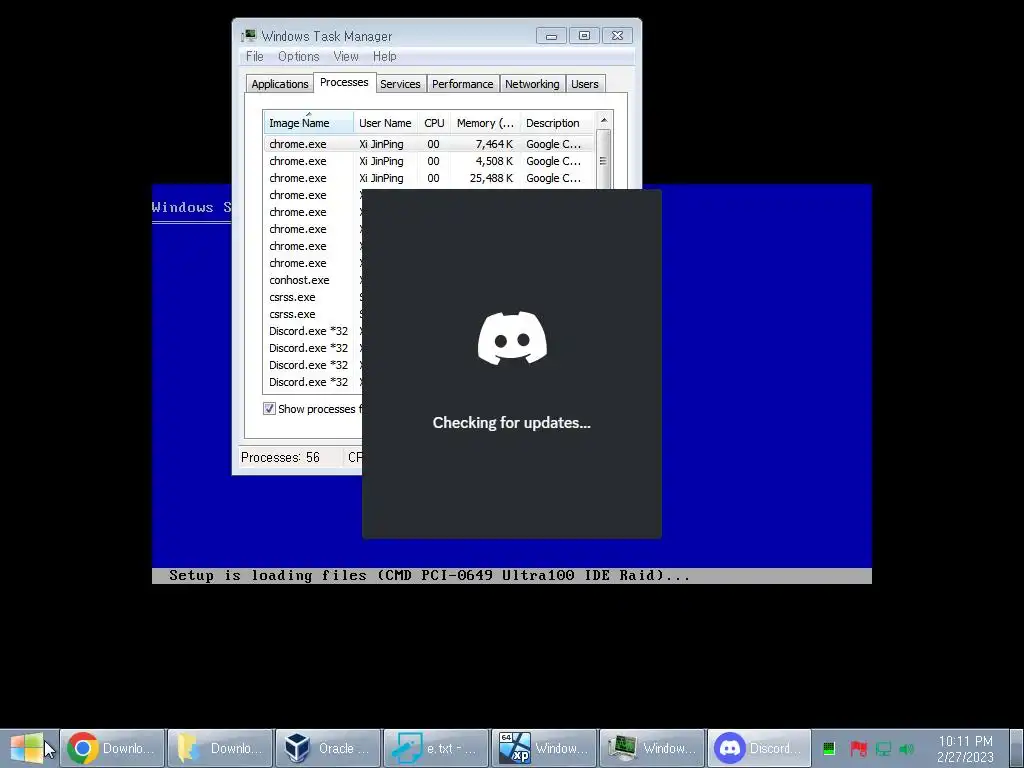Open the Action Center flag tray icon
The width and height of the screenshot is (1024, 768).
coord(858,749)
